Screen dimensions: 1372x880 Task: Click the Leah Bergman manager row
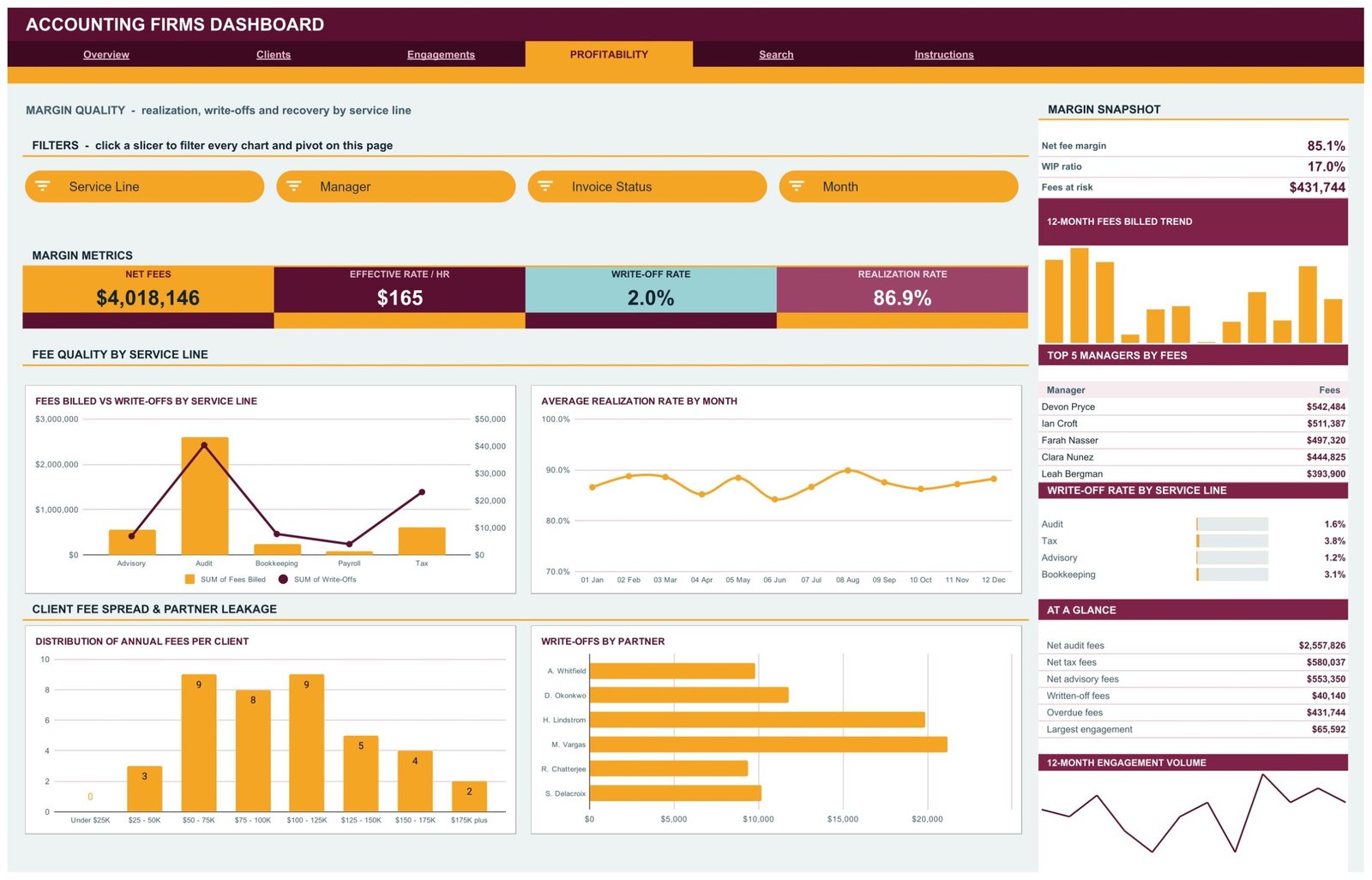(x=1193, y=473)
